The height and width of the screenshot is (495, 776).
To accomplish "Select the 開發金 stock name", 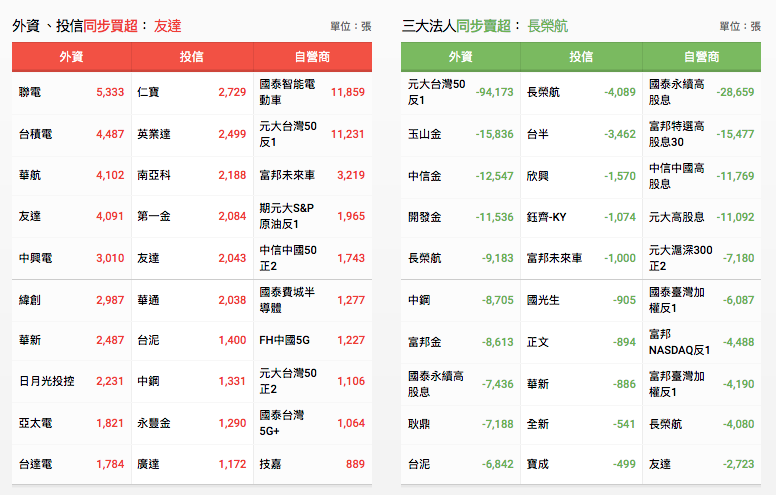I will [x=425, y=217].
